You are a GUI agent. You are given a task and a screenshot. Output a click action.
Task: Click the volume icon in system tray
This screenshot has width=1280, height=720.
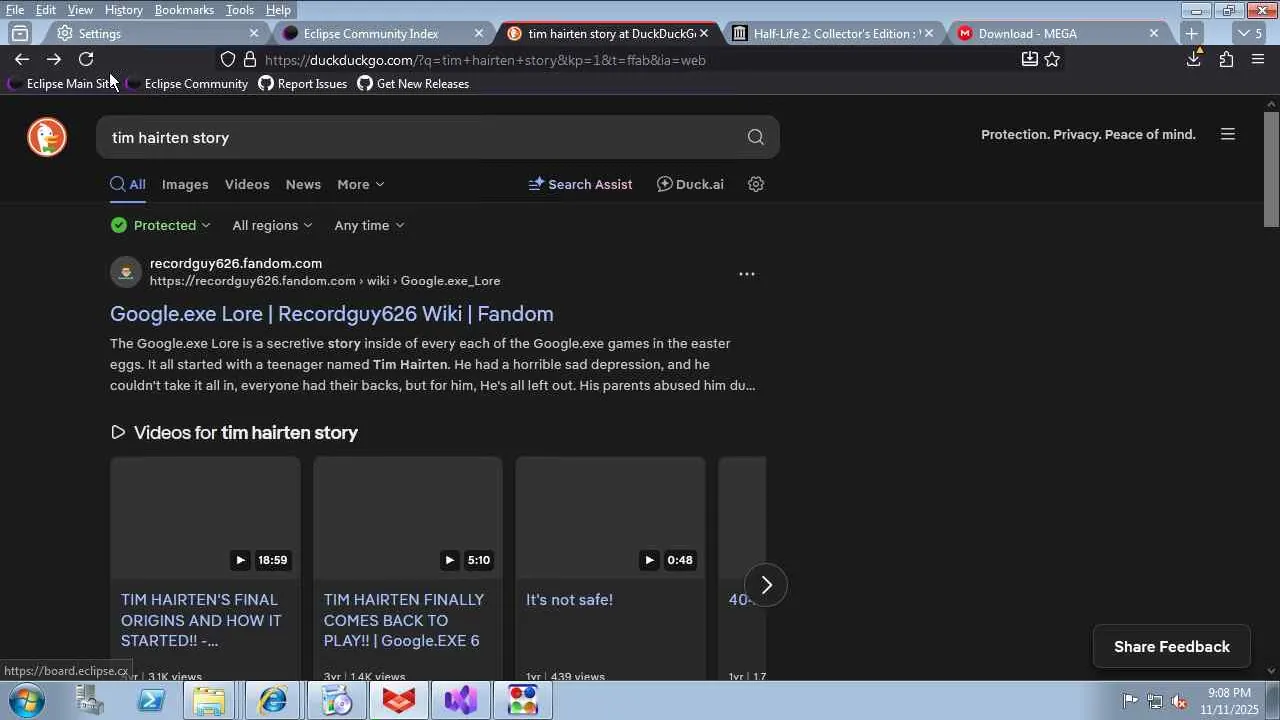coord(1180,701)
